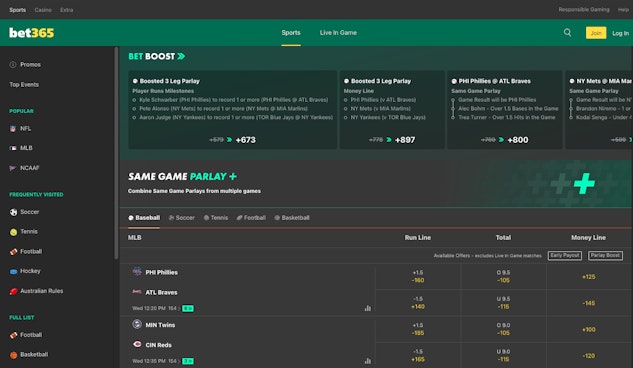Switch to the Sports header tab
Viewport: 633px width, 368px height.
(x=291, y=33)
